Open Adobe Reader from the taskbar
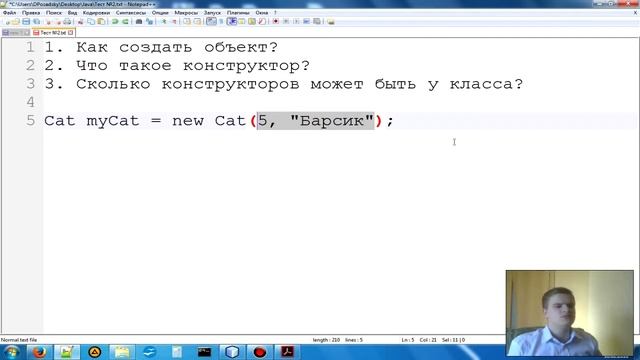Viewport: 640px width, 360px height. [x=287, y=352]
